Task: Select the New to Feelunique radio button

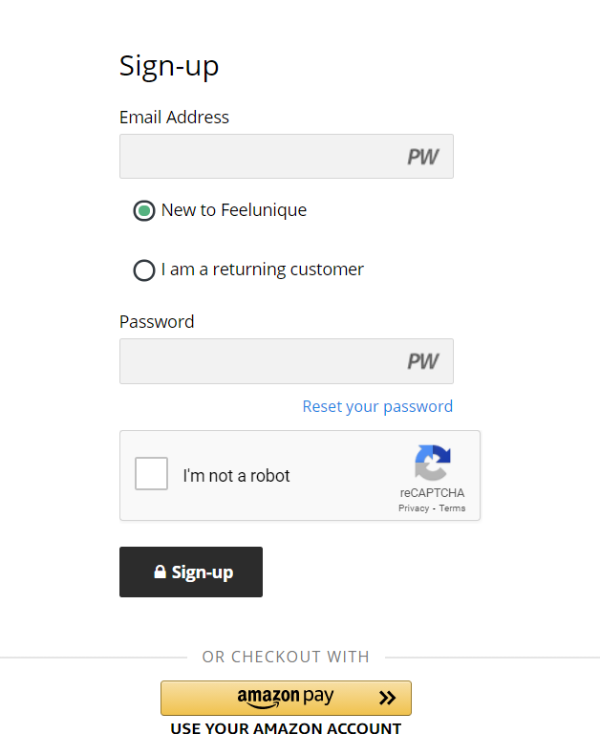Action: [x=144, y=211]
